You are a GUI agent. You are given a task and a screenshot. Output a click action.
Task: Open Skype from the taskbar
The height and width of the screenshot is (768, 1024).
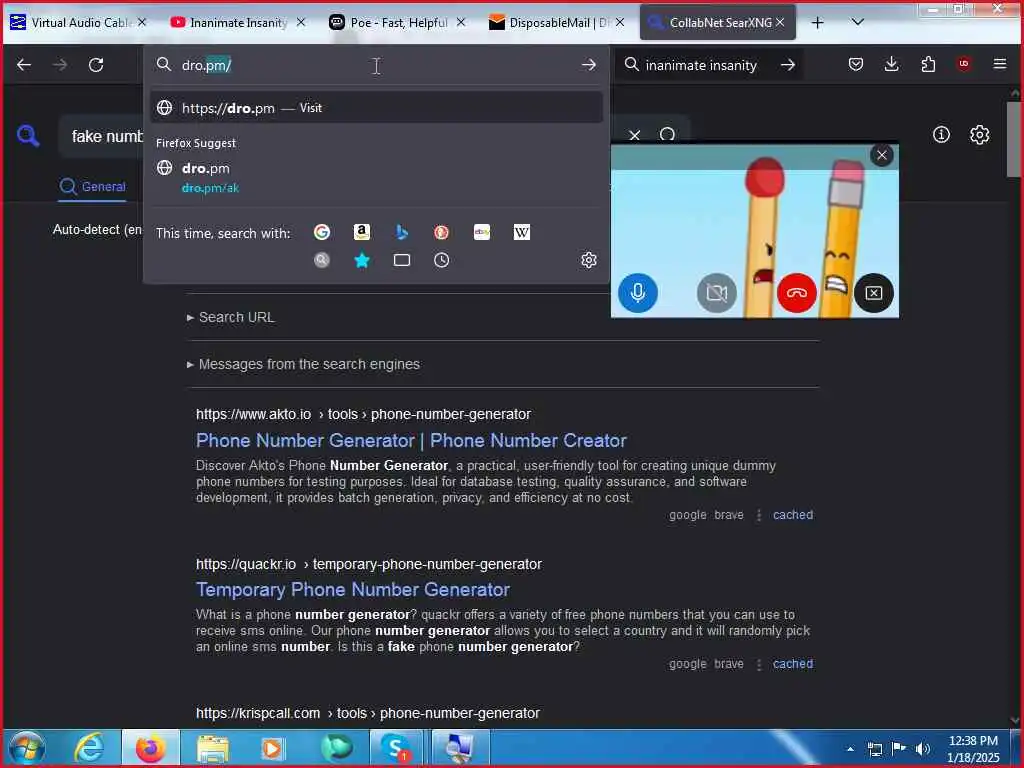[x=396, y=748]
